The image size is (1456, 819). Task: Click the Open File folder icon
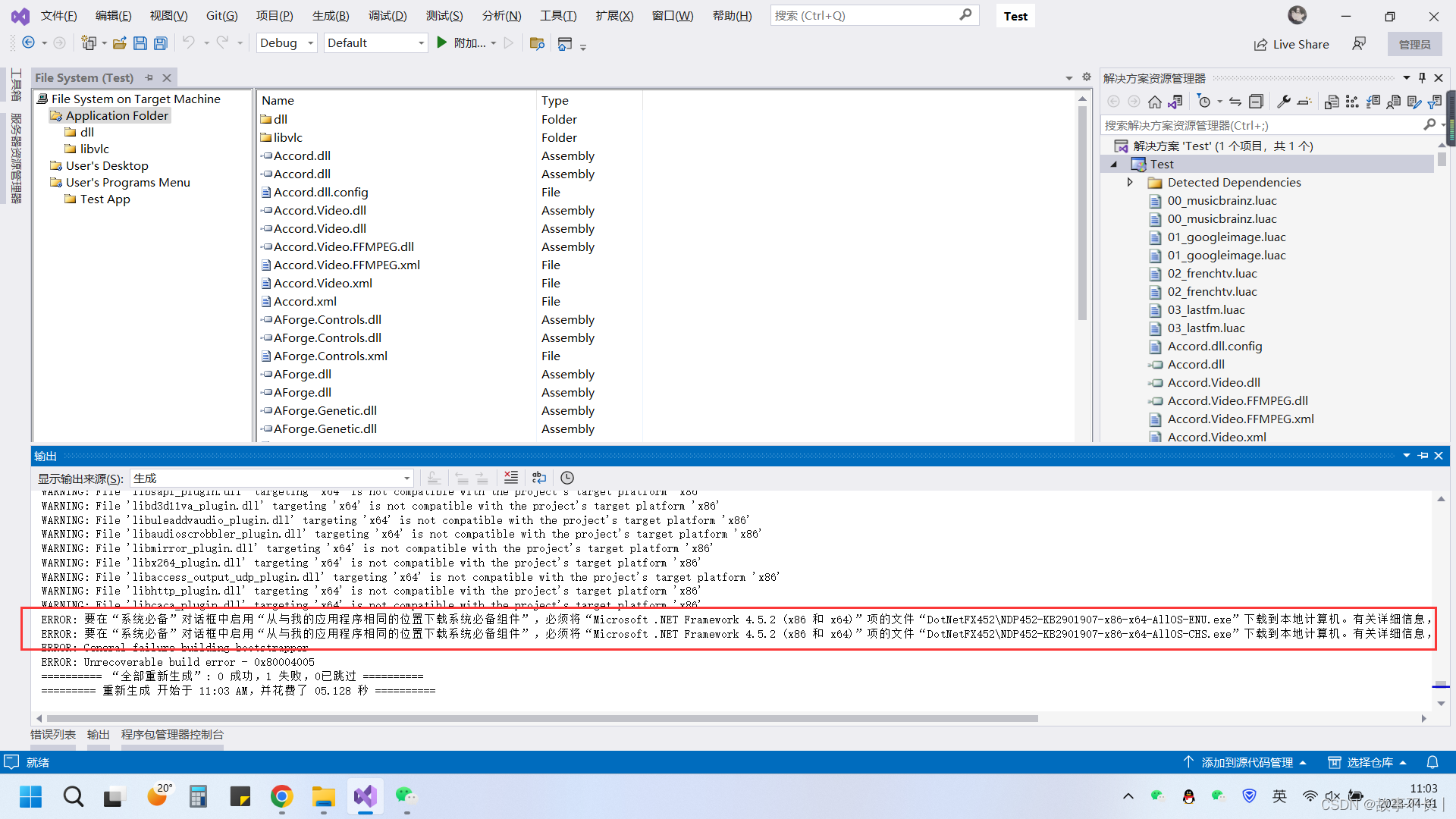119,43
